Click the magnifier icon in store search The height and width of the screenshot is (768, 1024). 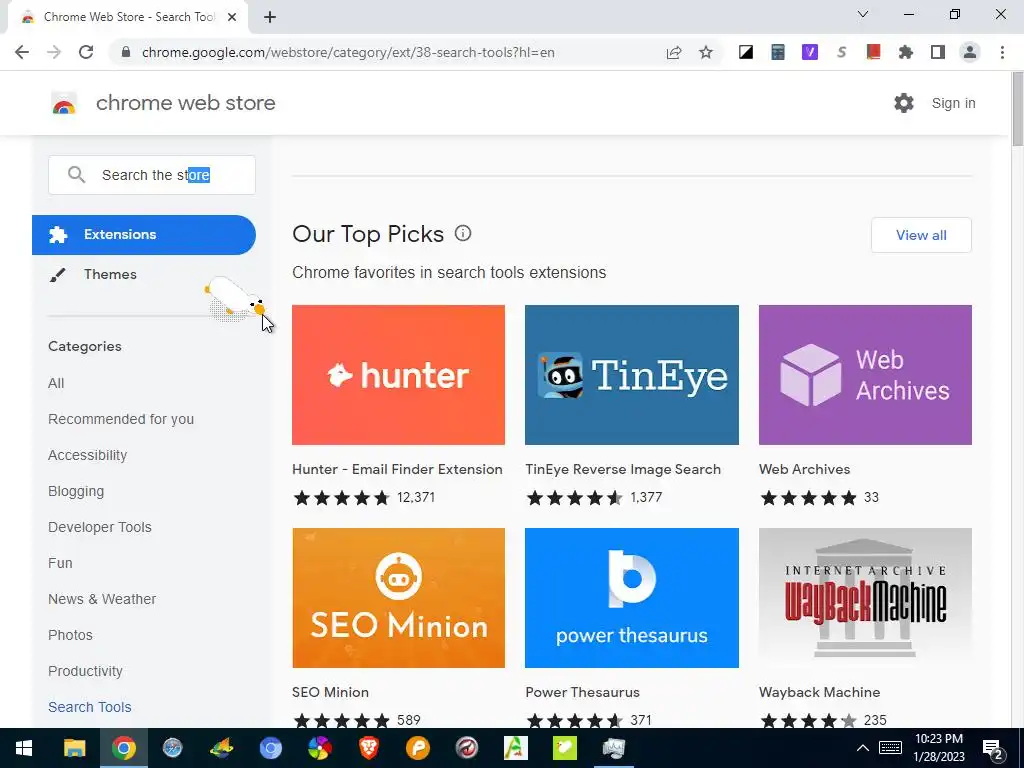click(76, 174)
